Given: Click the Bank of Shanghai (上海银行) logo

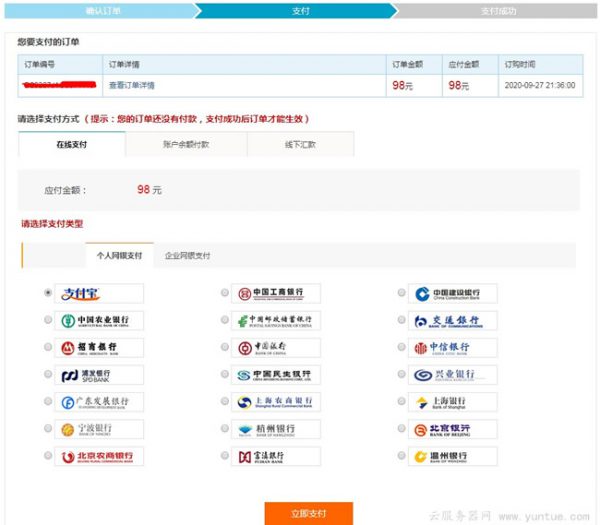Looking at the screenshot, I should (x=454, y=402).
